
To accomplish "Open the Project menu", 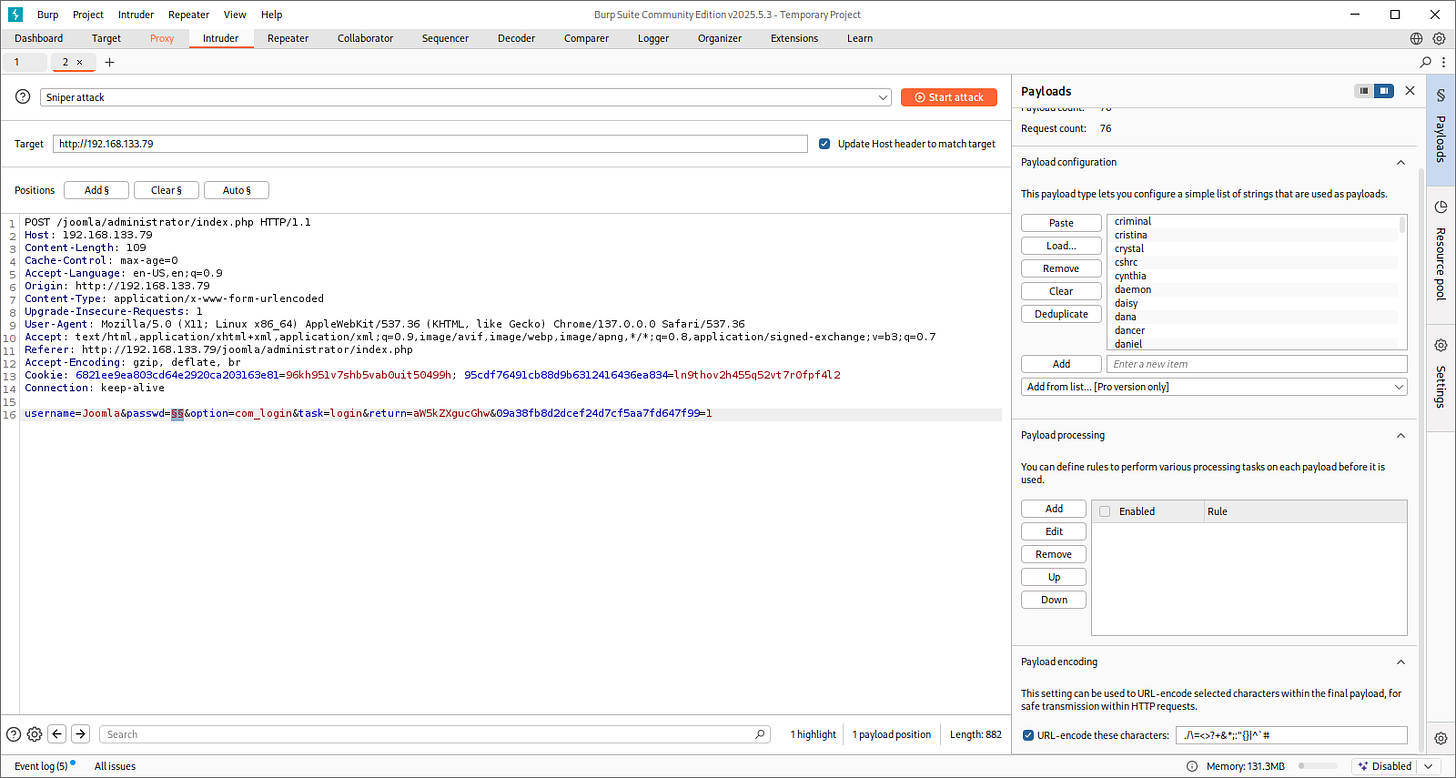I will click(87, 15).
